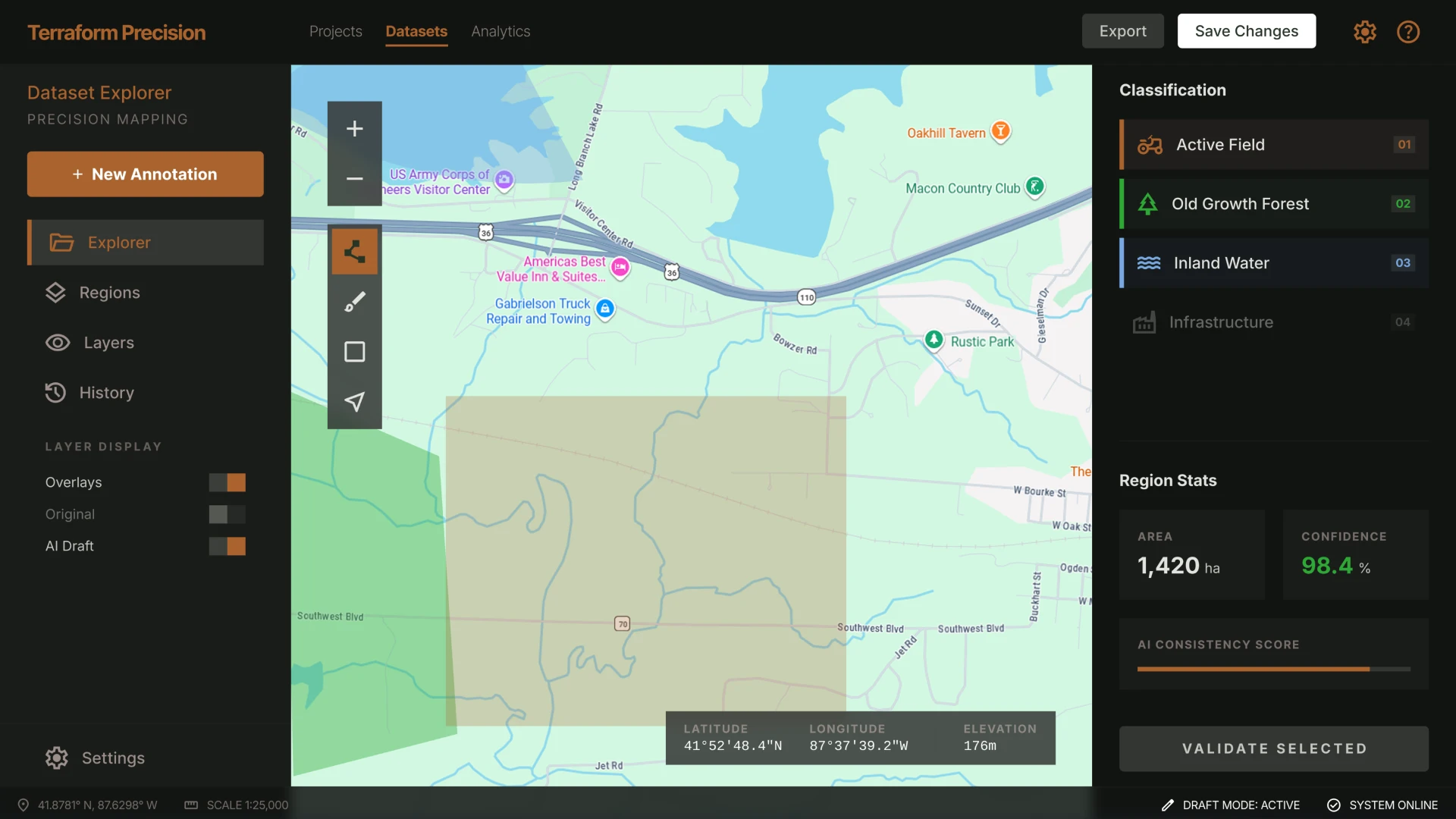This screenshot has height=819, width=1456.
Task: Zoom in on the map
Action: (x=354, y=129)
